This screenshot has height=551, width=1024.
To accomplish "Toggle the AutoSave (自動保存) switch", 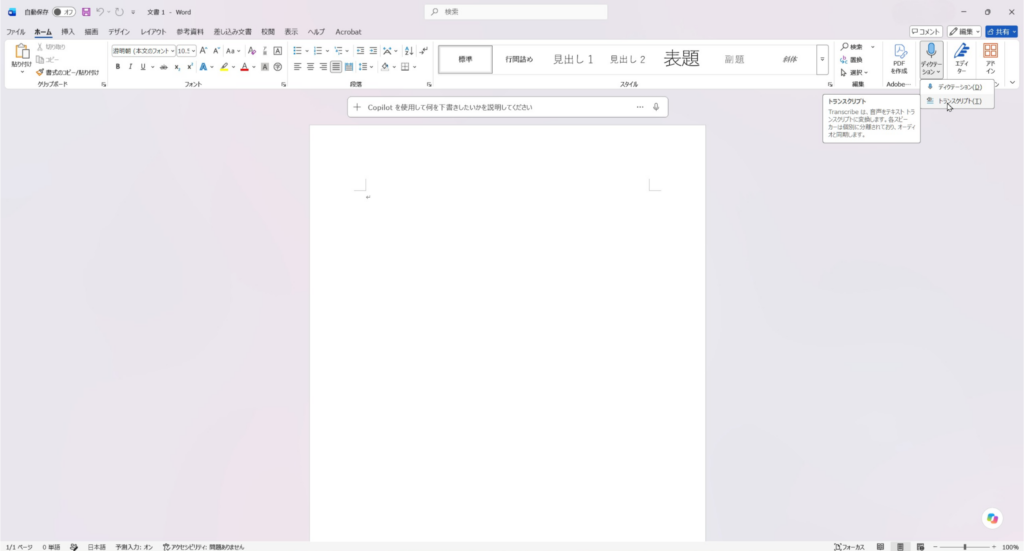I will [x=63, y=12].
